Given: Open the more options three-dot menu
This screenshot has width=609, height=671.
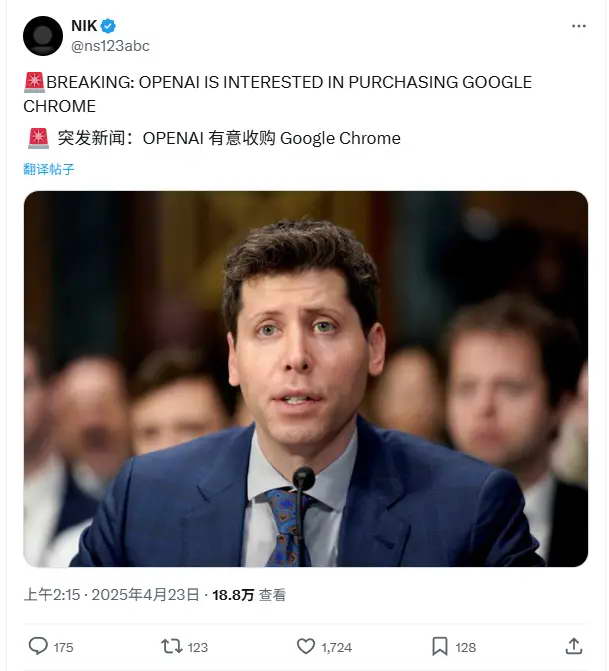Looking at the screenshot, I should (x=579, y=26).
